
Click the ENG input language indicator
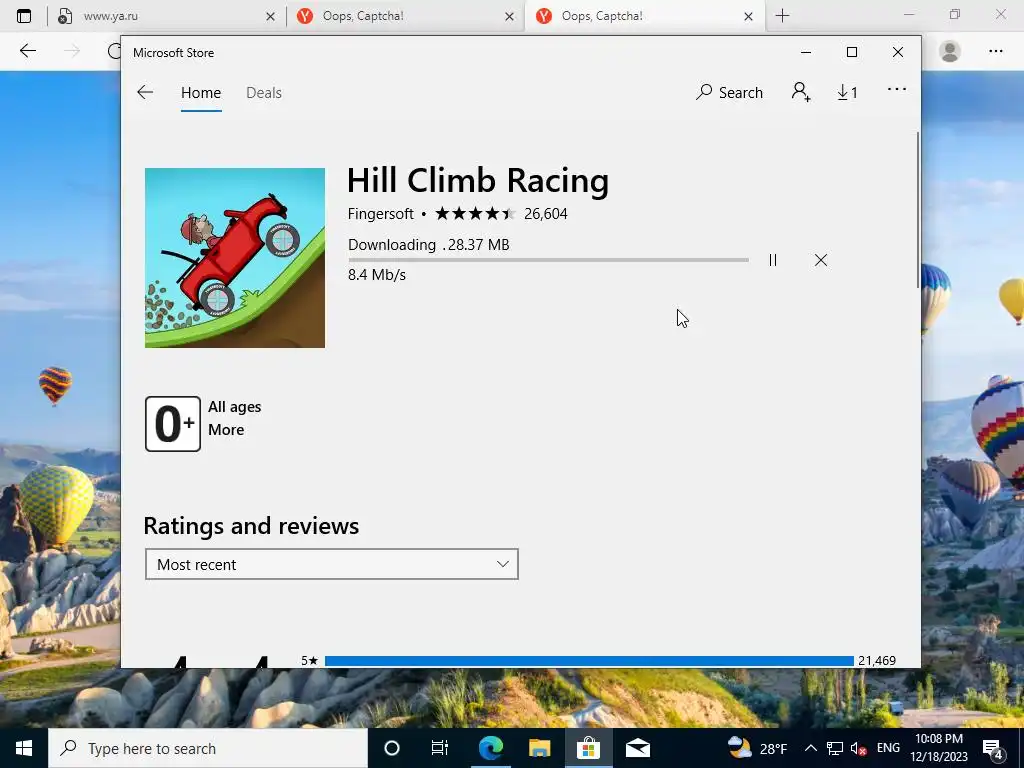(x=888, y=748)
